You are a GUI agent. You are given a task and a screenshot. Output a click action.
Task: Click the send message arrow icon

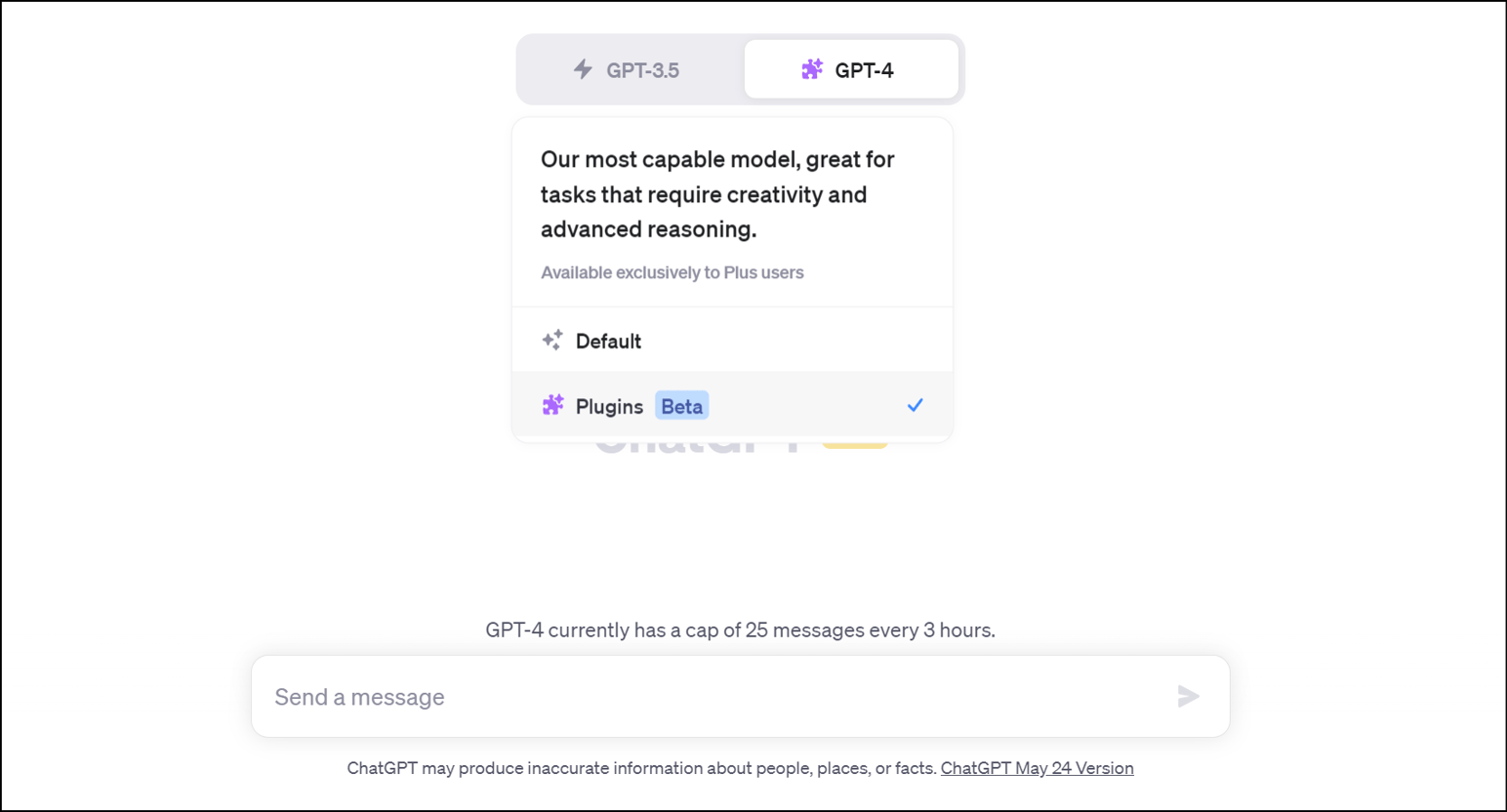click(1187, 696)
